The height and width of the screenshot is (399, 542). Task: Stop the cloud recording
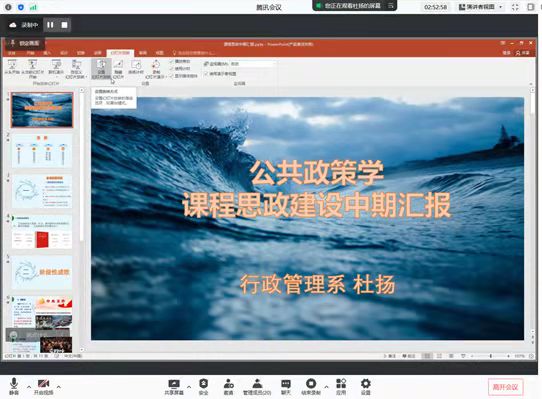click(x=64, y=25)
